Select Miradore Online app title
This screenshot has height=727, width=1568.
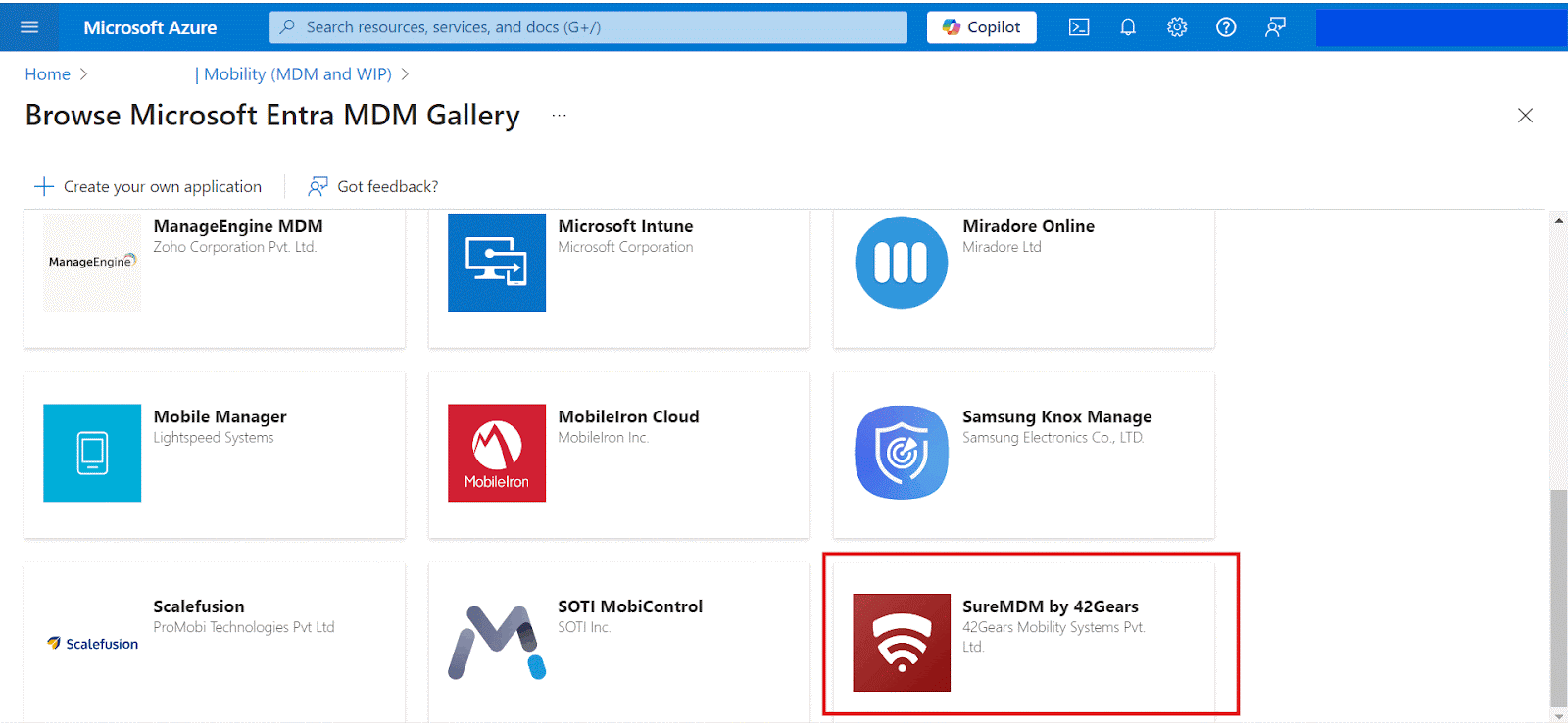(1028, 226)
